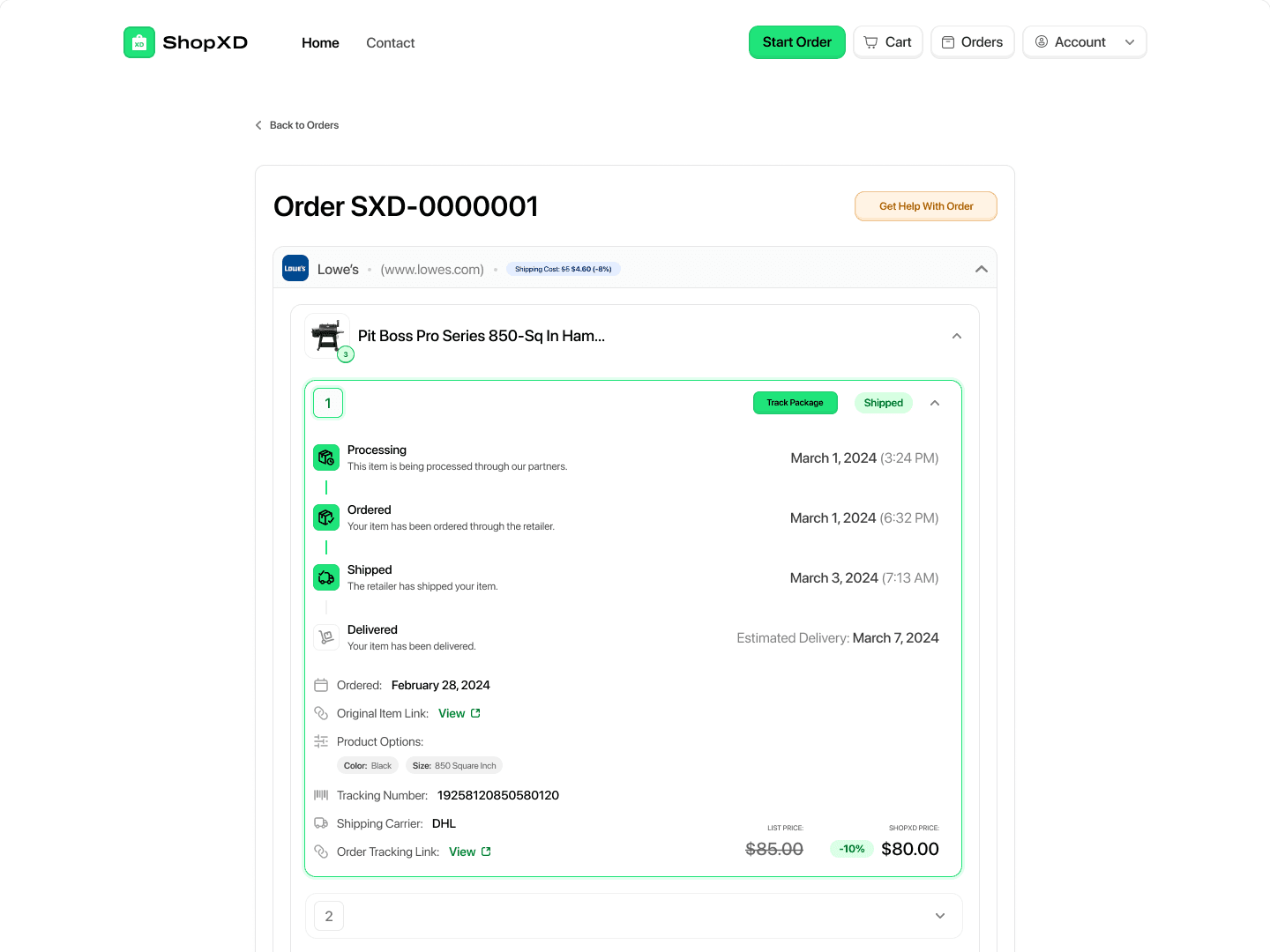Click the -10% discount badge
Viewport: 1270px width, 952px height.
tap(852, 849)
